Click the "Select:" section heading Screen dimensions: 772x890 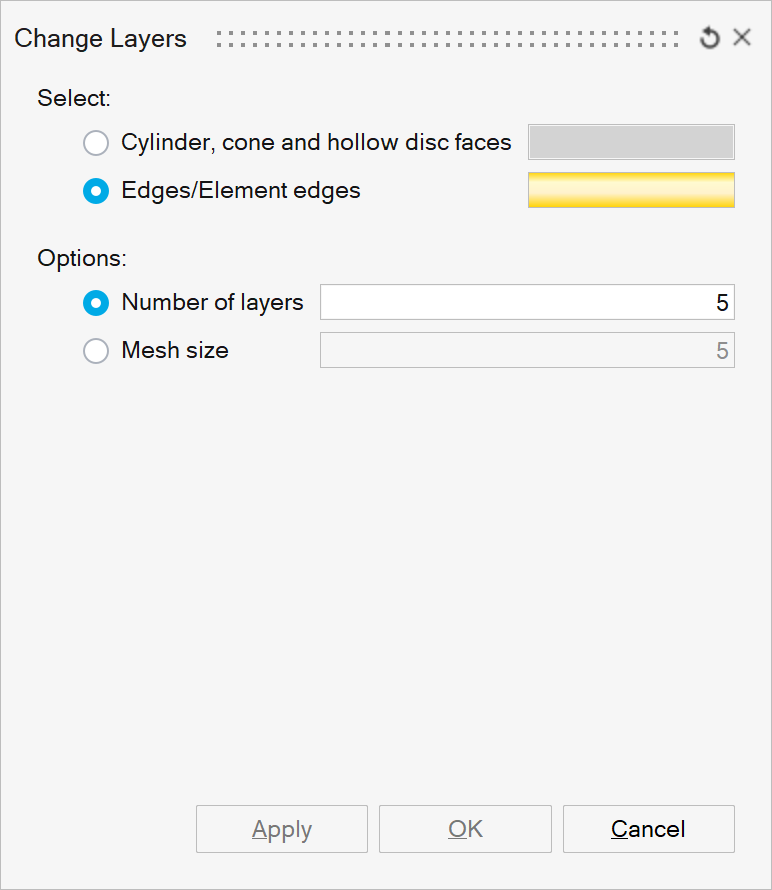[x=74, y=98]
